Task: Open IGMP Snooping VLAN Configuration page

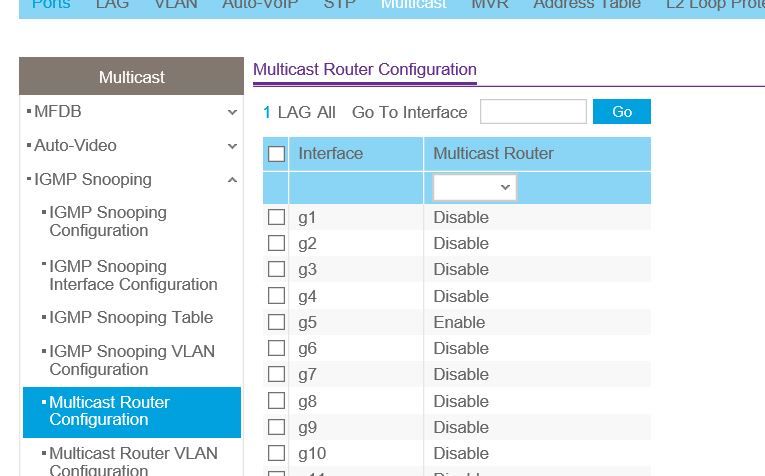Action: click(132, 360)
